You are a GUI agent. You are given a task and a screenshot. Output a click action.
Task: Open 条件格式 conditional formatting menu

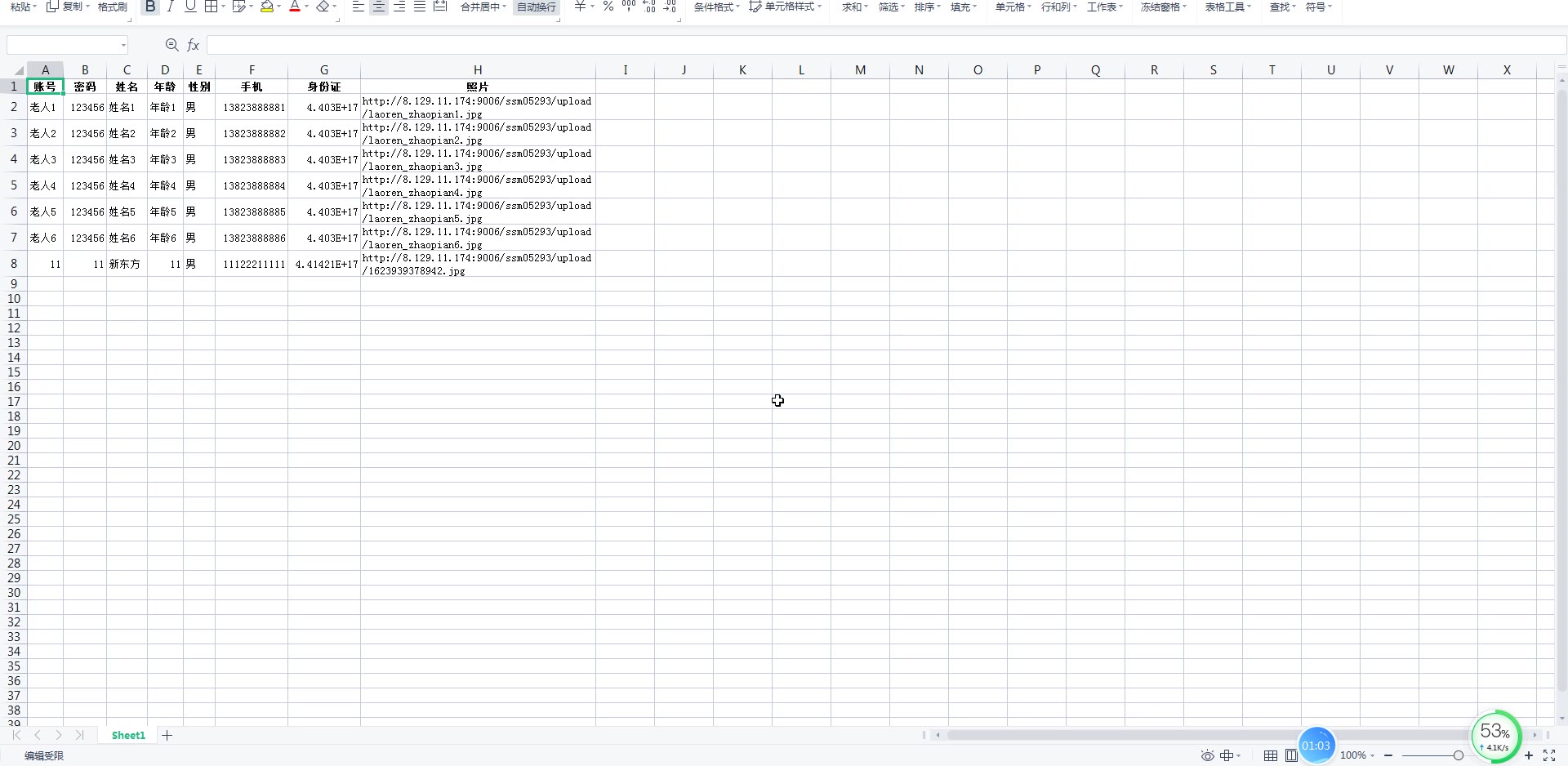tap(717, 7)
